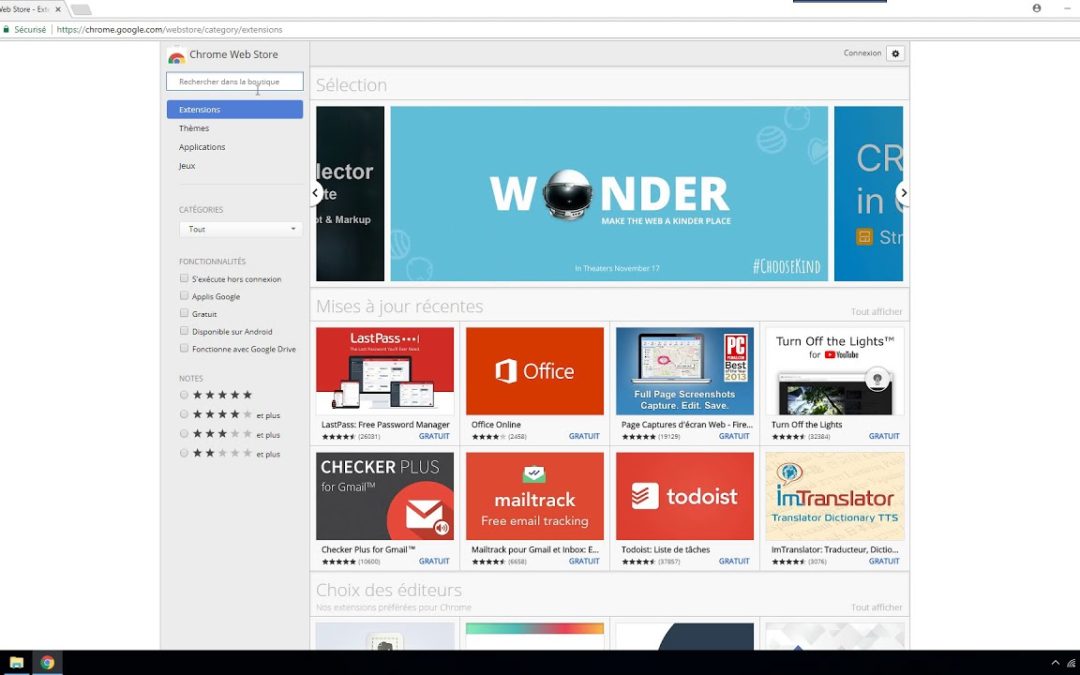Open the settings gear menu

pyautogui.click(x=895, y=53)
